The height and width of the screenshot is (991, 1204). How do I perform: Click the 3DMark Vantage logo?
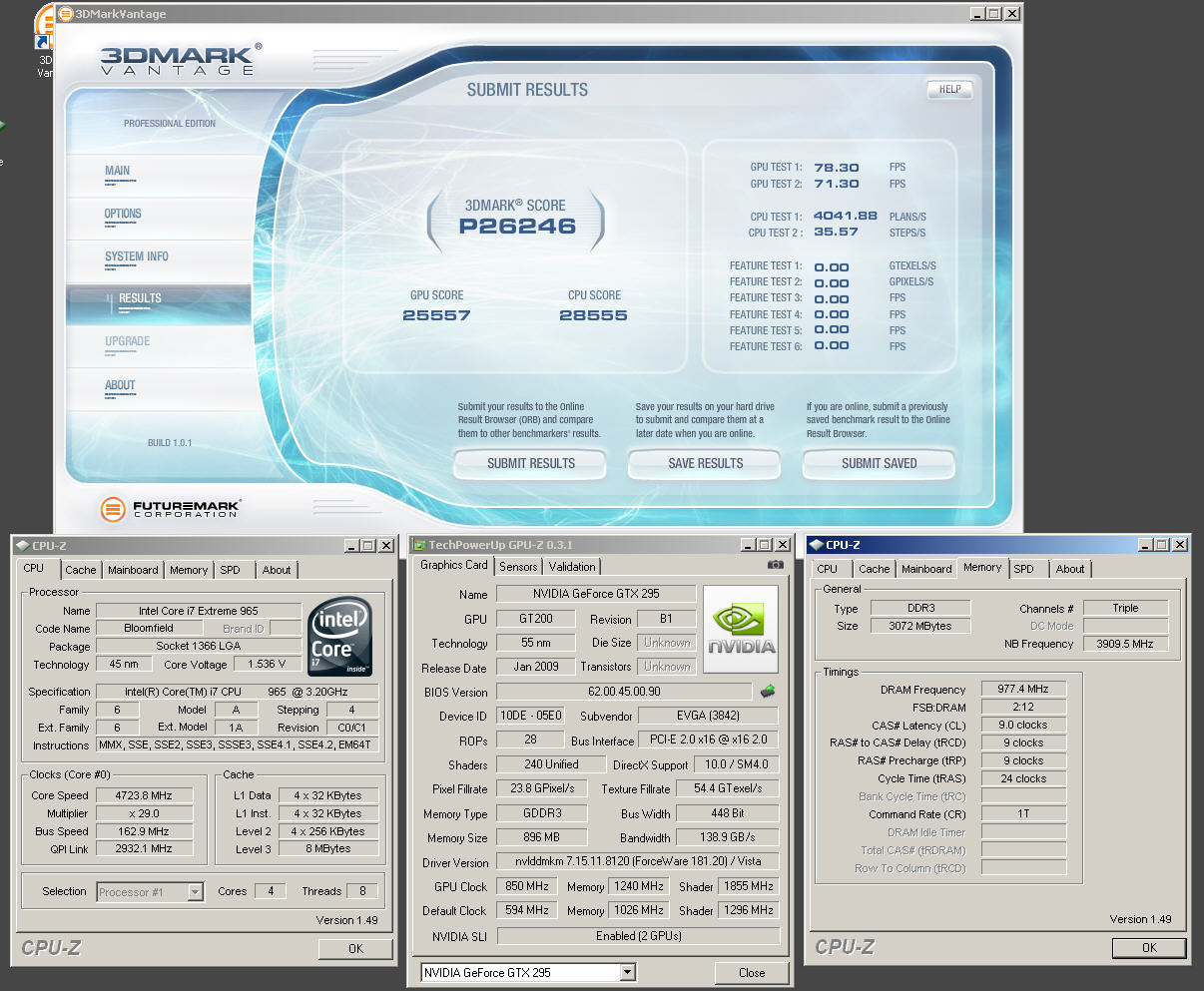(x=181, y=59)
